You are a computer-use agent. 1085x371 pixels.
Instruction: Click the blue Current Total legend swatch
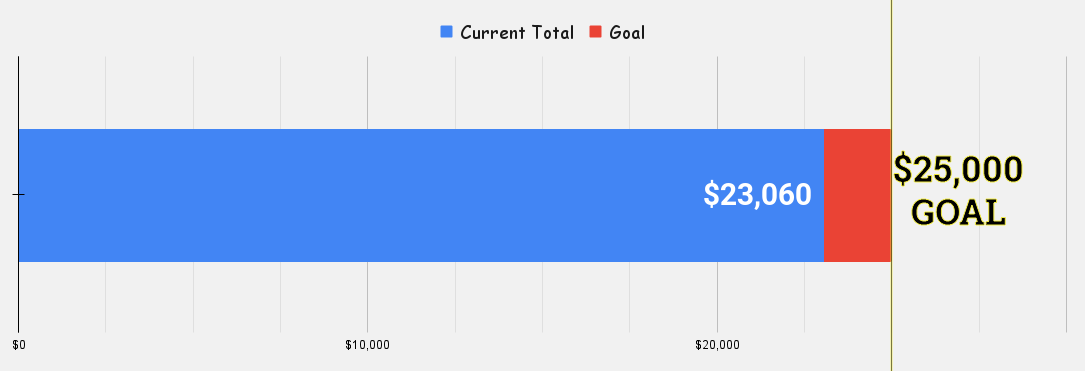[446, 32]
